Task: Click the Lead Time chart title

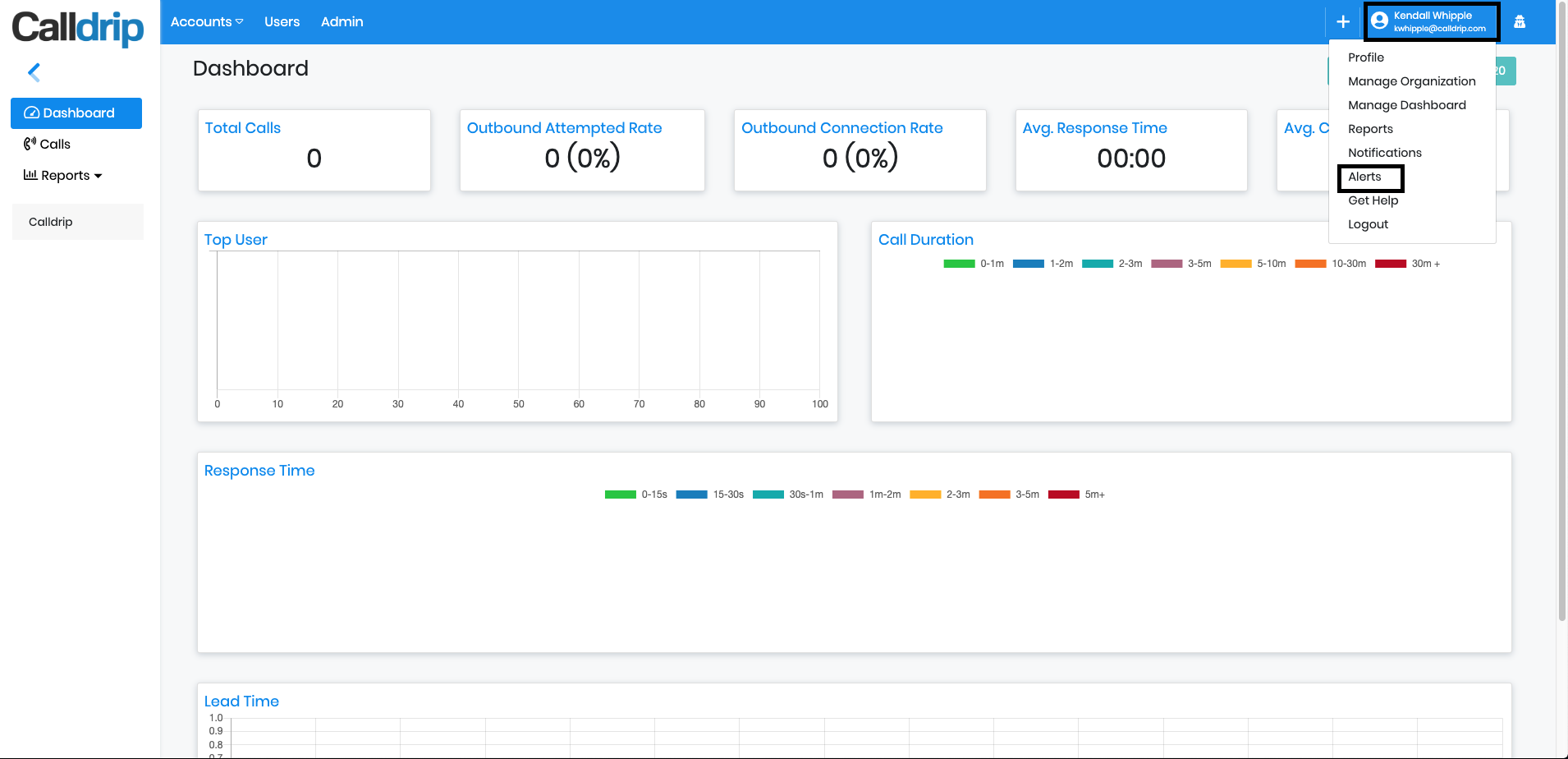Action: tap(241, 701)
